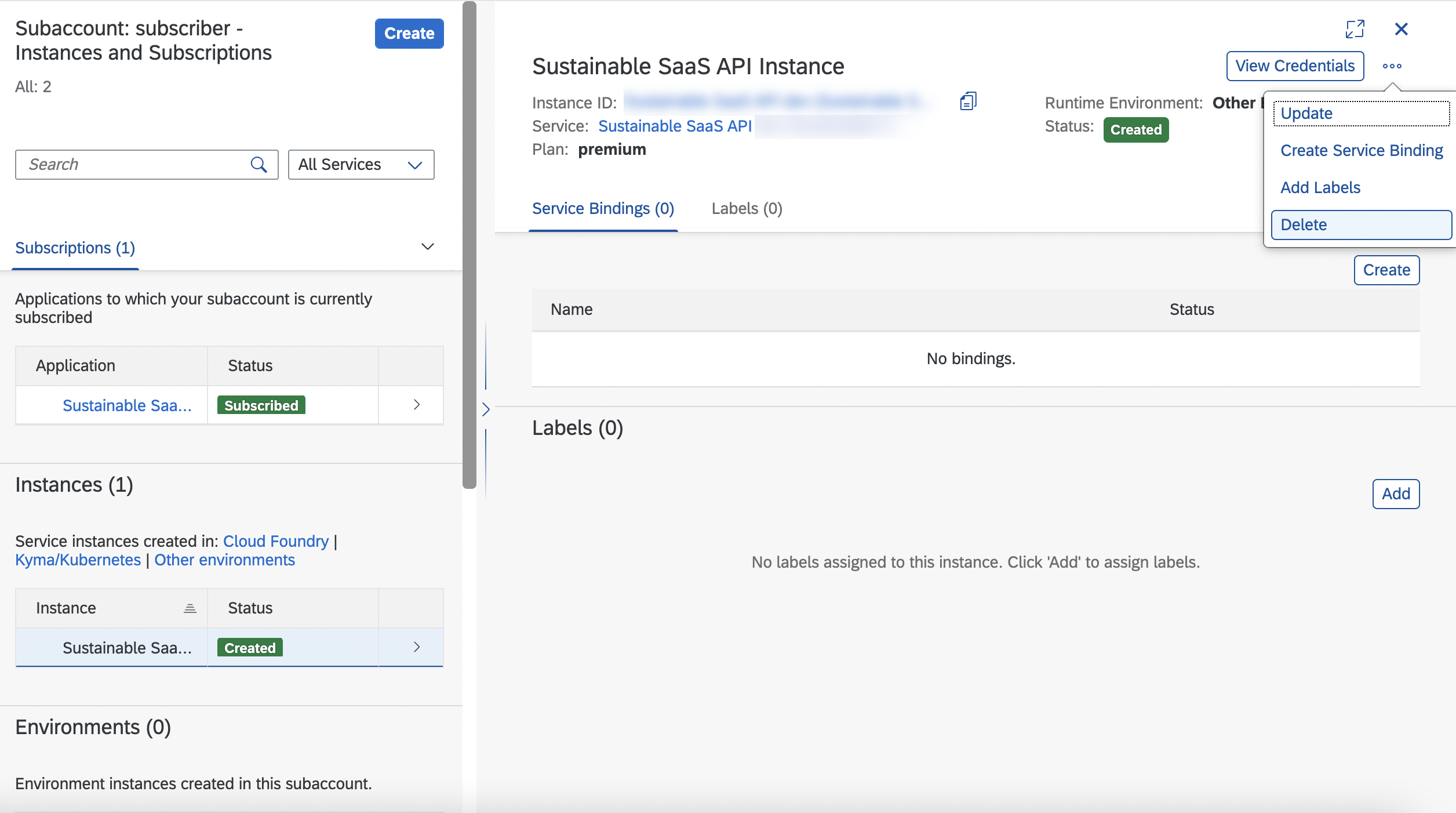Click the panel splitter expand arrow
This screenshot has width=1456, height=813.
[486, 409]
